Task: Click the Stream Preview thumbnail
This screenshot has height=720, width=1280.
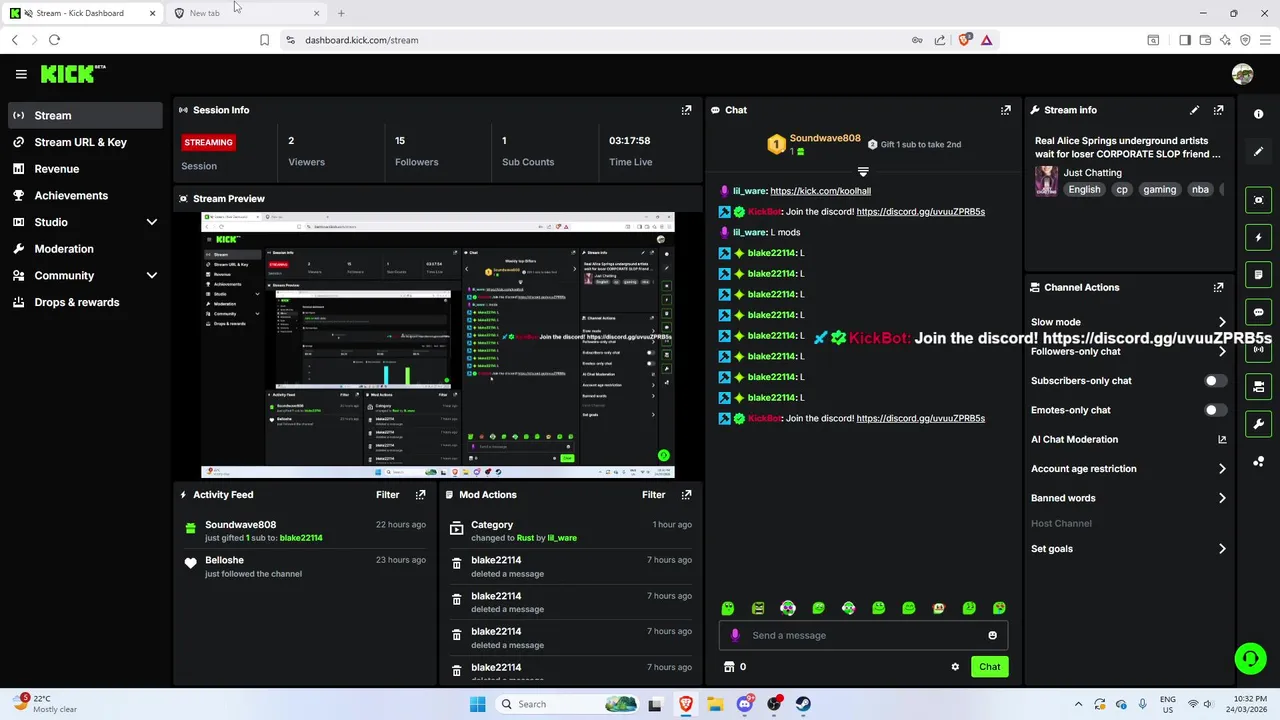Action: pos(438,345)
